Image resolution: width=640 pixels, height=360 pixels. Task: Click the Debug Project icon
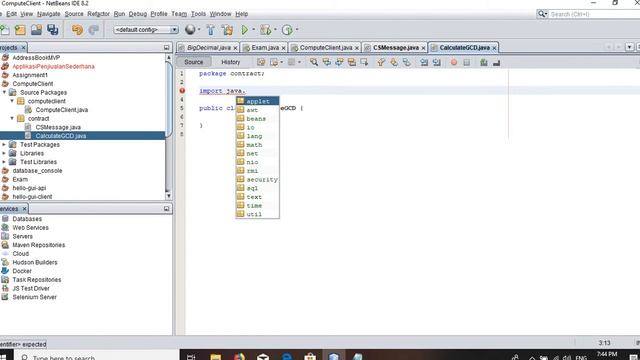point(265,30)
